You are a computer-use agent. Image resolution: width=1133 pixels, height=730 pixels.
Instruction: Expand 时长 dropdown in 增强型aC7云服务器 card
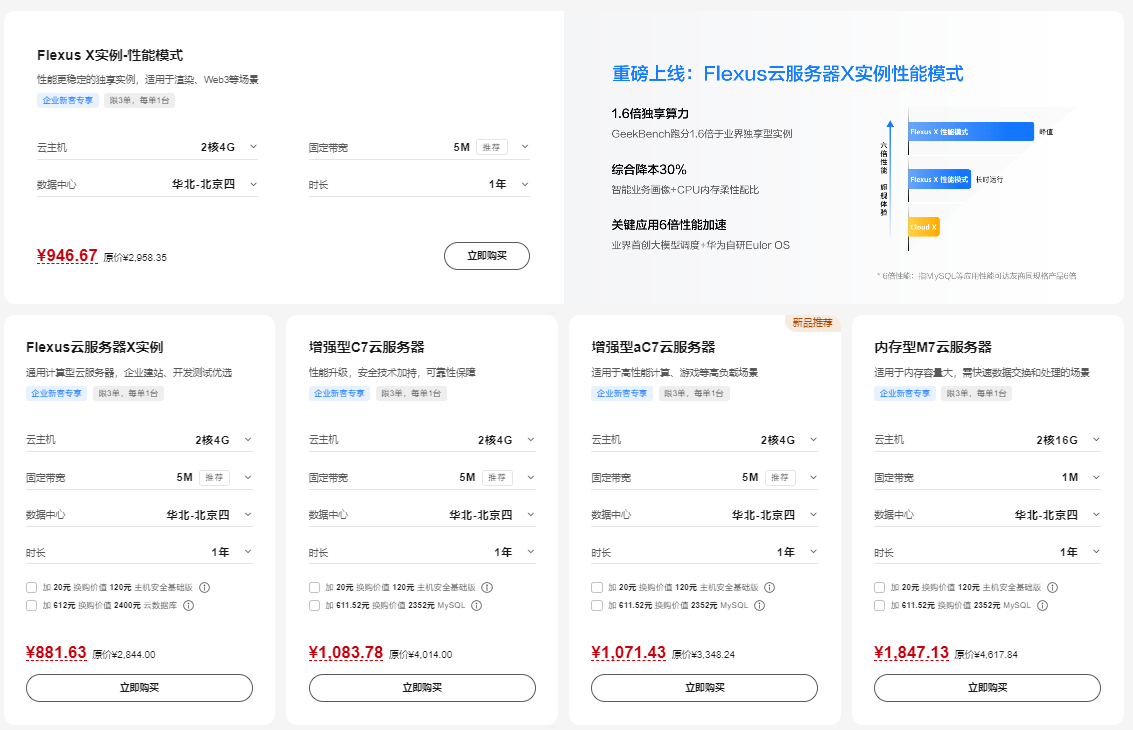[x=705, y=552]
